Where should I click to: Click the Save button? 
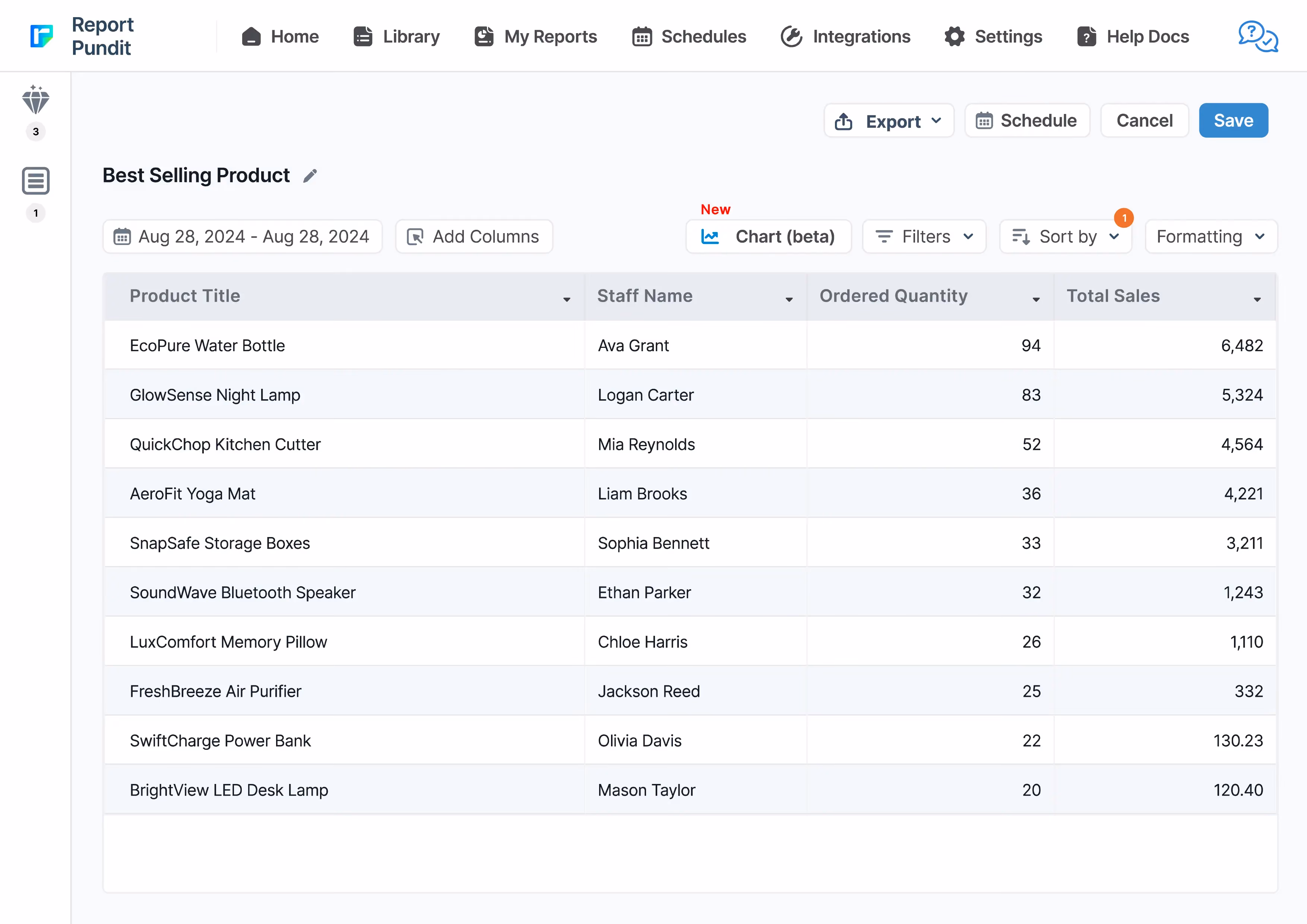tap(1234, 121)
